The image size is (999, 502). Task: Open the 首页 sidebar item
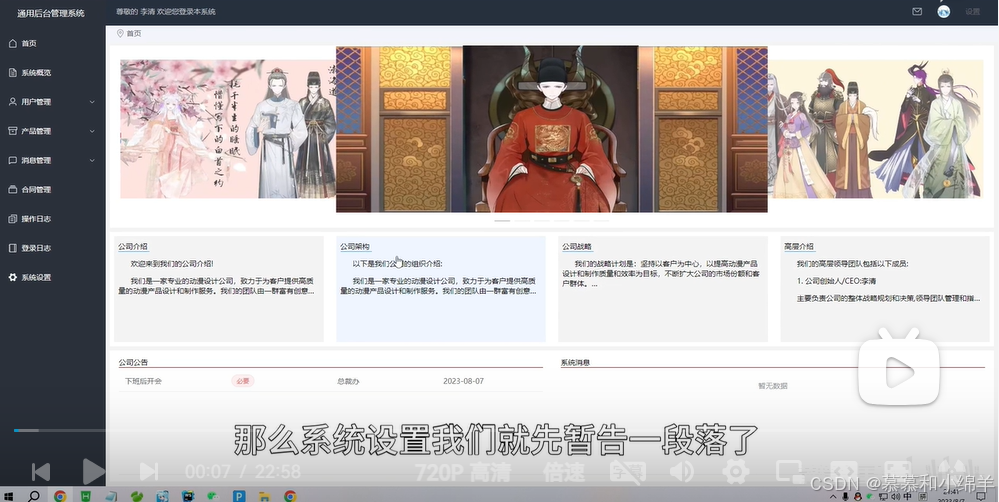52,43
